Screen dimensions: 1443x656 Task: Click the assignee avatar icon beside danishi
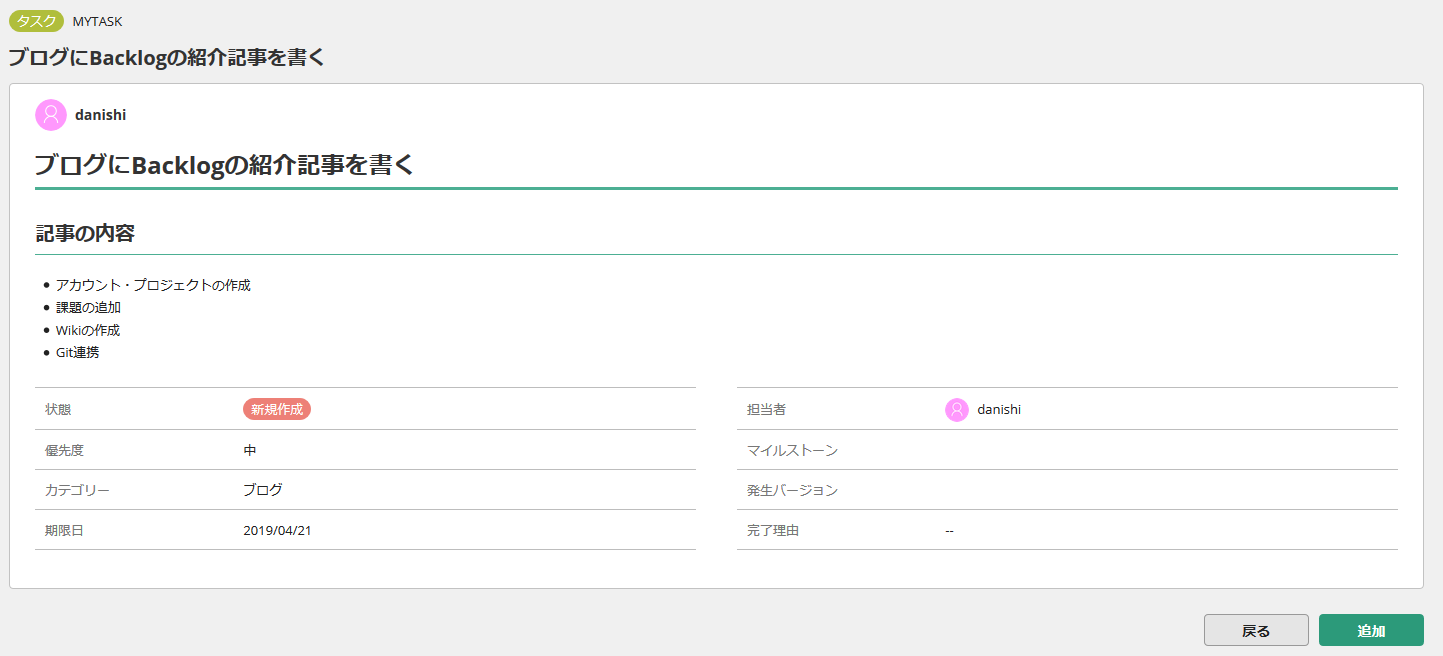957,410
